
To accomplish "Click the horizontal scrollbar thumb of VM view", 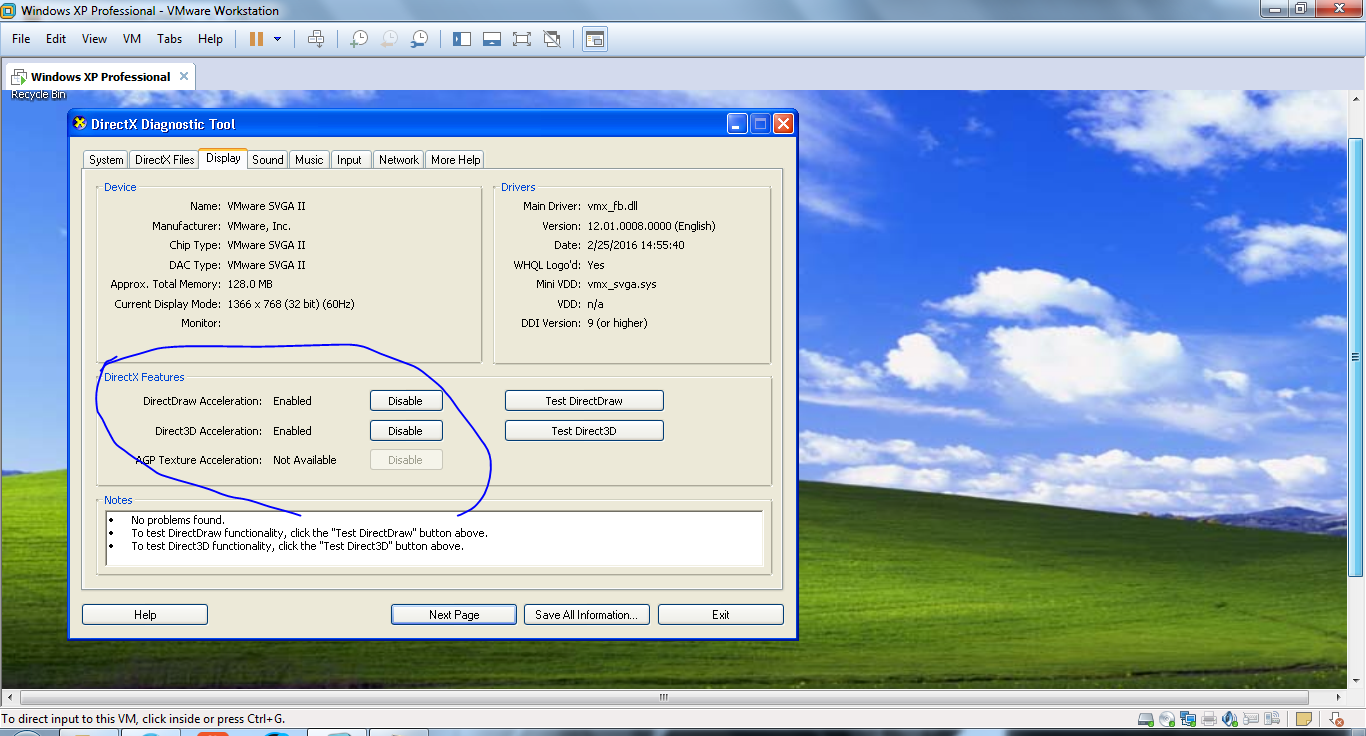I will tap(662, 697).
